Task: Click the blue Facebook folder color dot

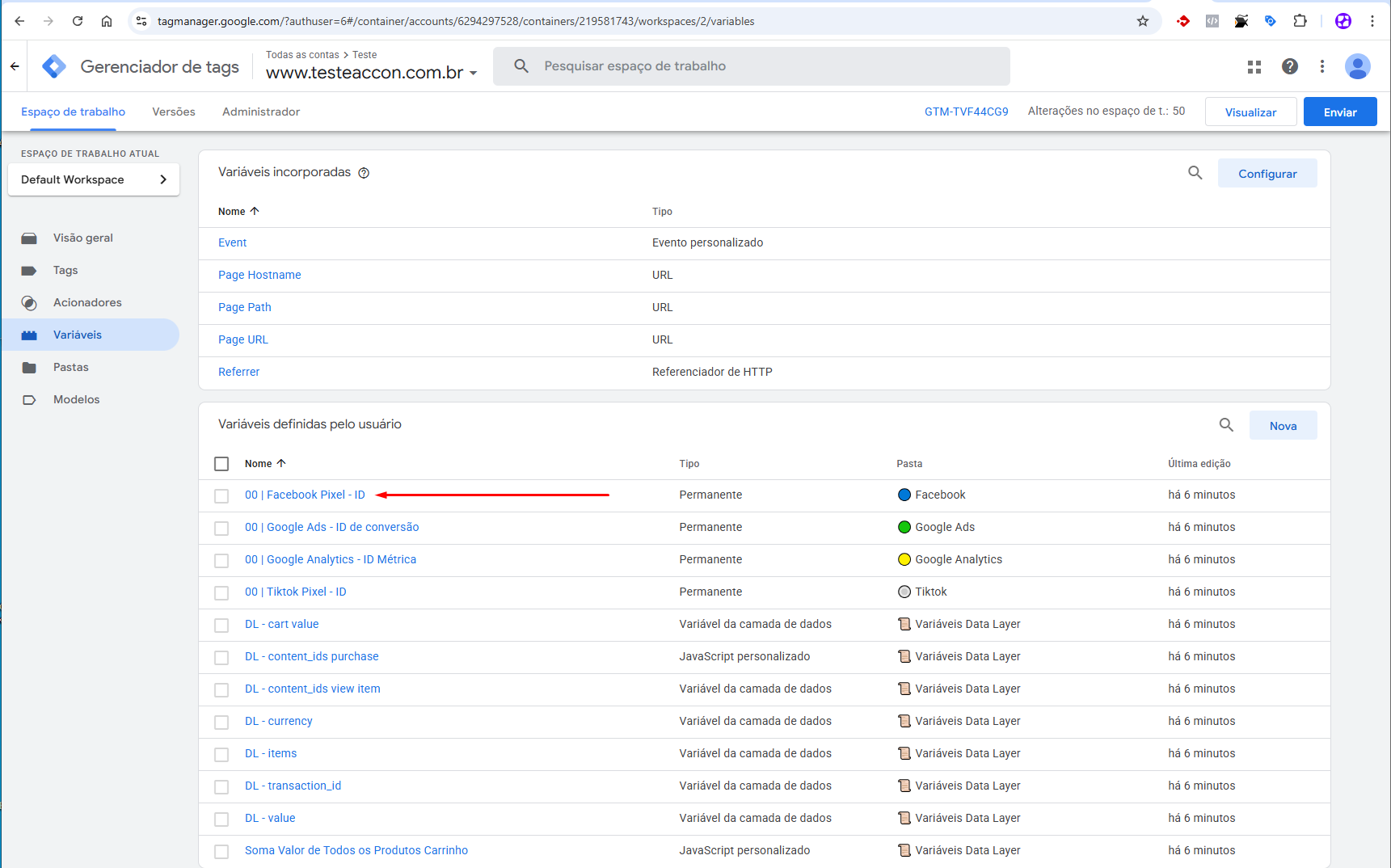Action: point(904,495)
